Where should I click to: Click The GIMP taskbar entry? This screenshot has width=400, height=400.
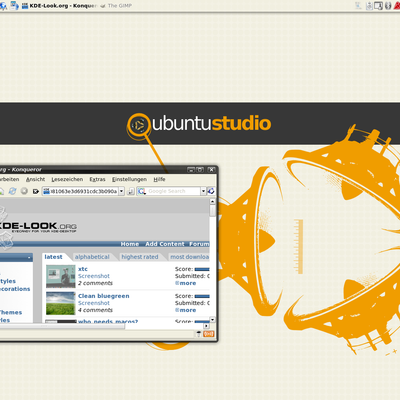pyautogui.click(x=116, y=6)
